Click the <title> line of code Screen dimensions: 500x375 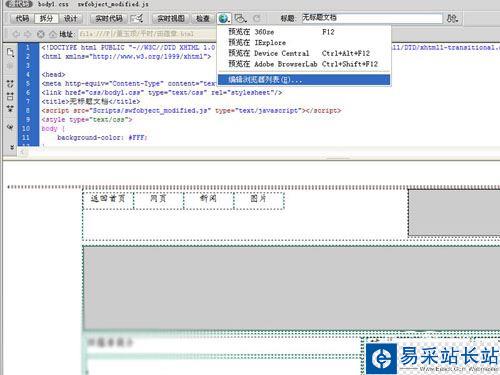coord(91,101)
